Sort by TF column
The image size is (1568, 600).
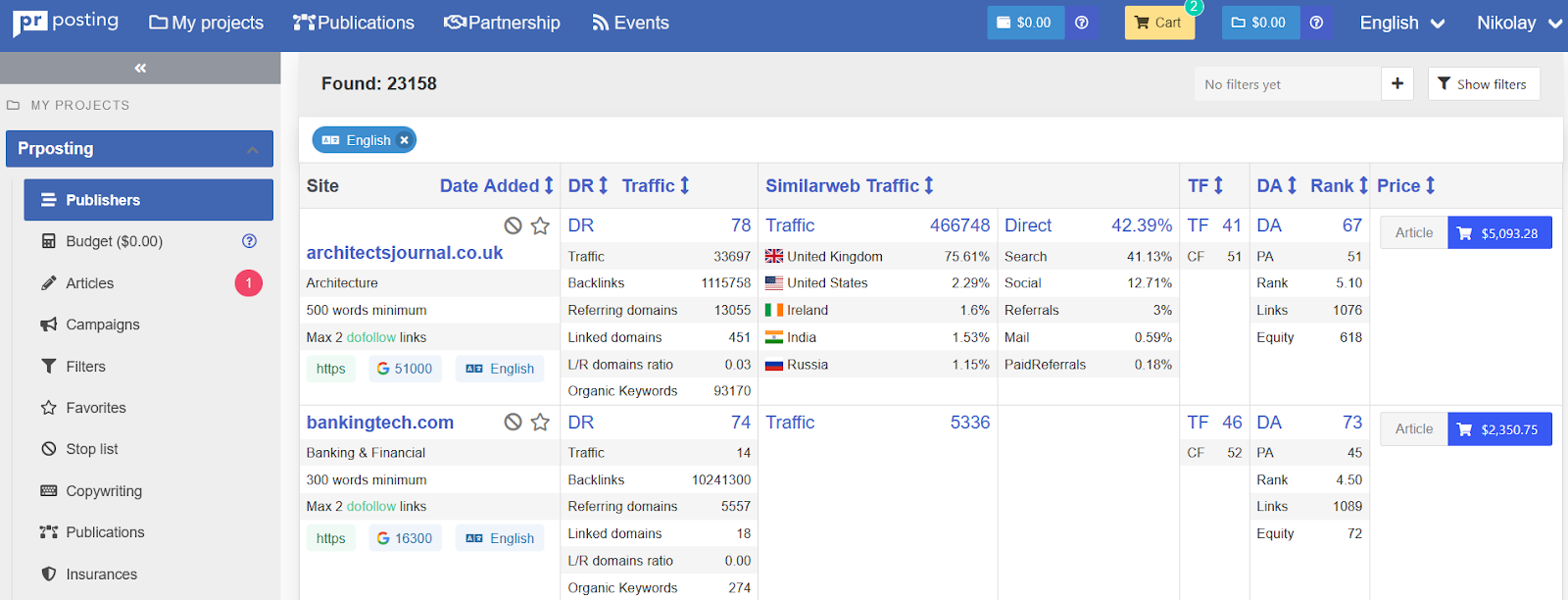1205,185
